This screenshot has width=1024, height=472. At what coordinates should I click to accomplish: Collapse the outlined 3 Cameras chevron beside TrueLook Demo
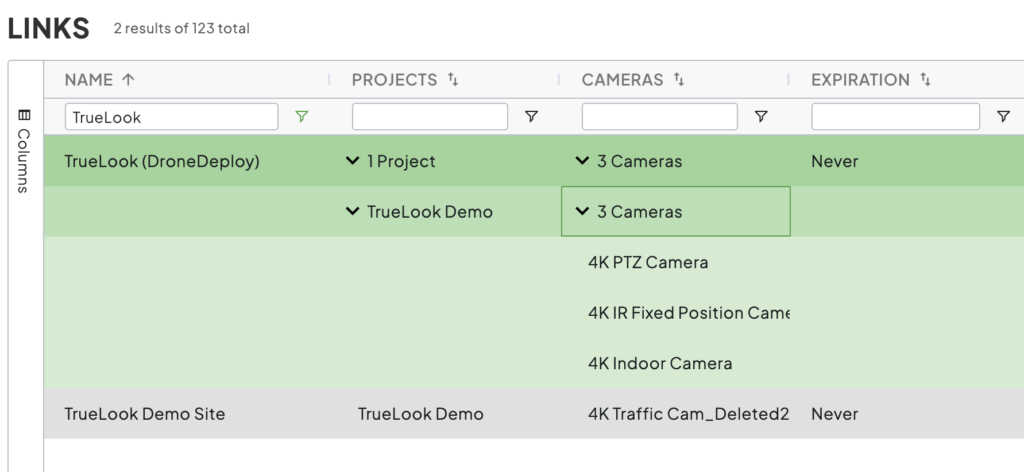583,211
